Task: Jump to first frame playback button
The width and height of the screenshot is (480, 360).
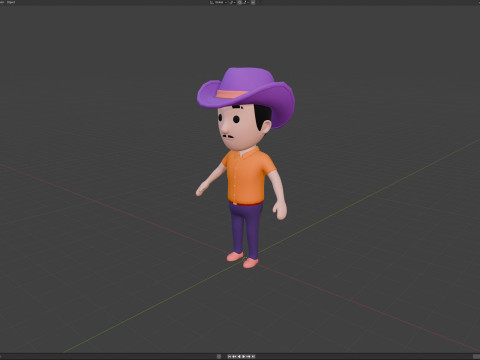Action: pyautogui.click(x=229, y=357)
